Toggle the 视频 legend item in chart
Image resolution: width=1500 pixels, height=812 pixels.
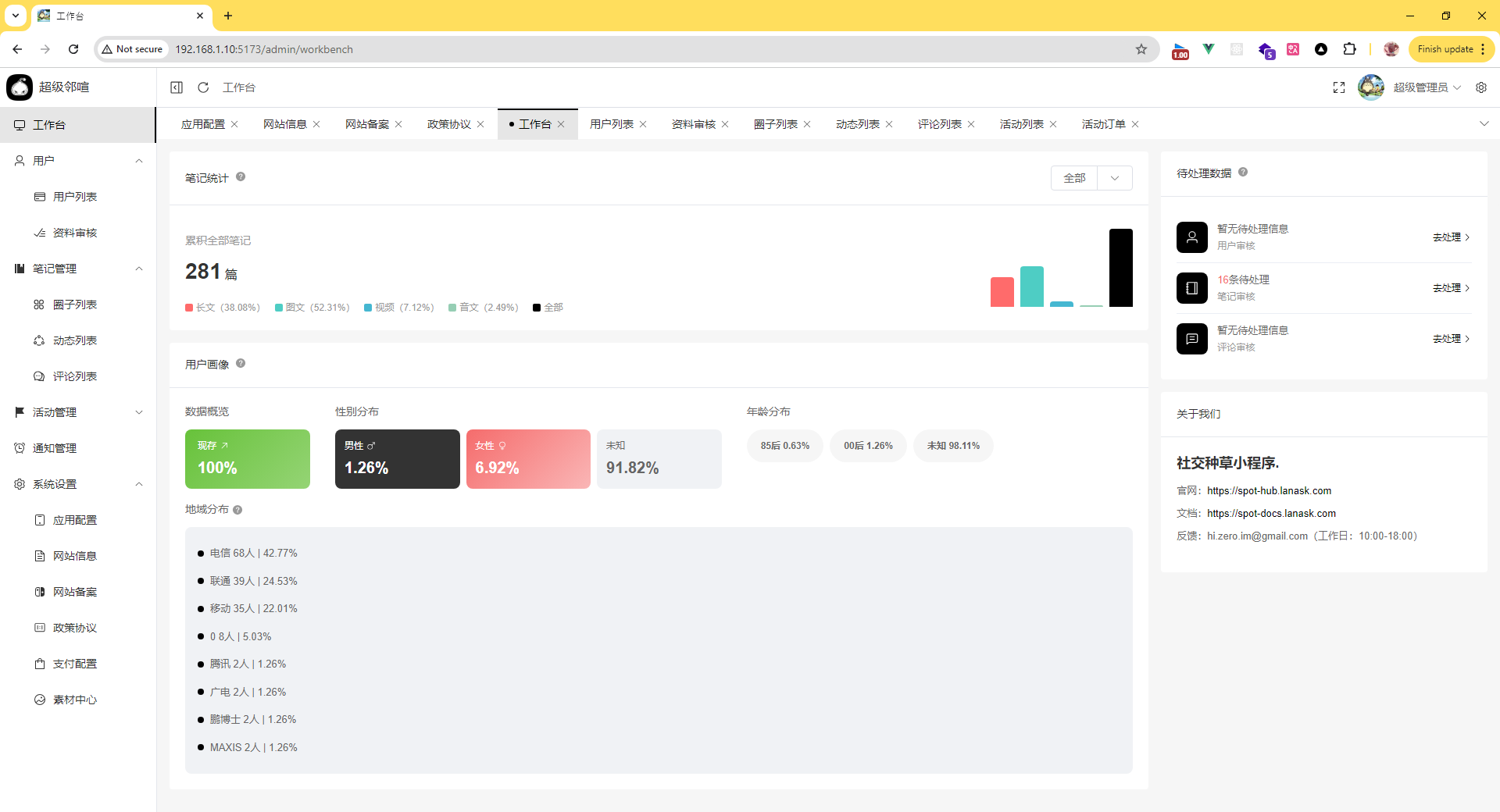tap(398, 308)
